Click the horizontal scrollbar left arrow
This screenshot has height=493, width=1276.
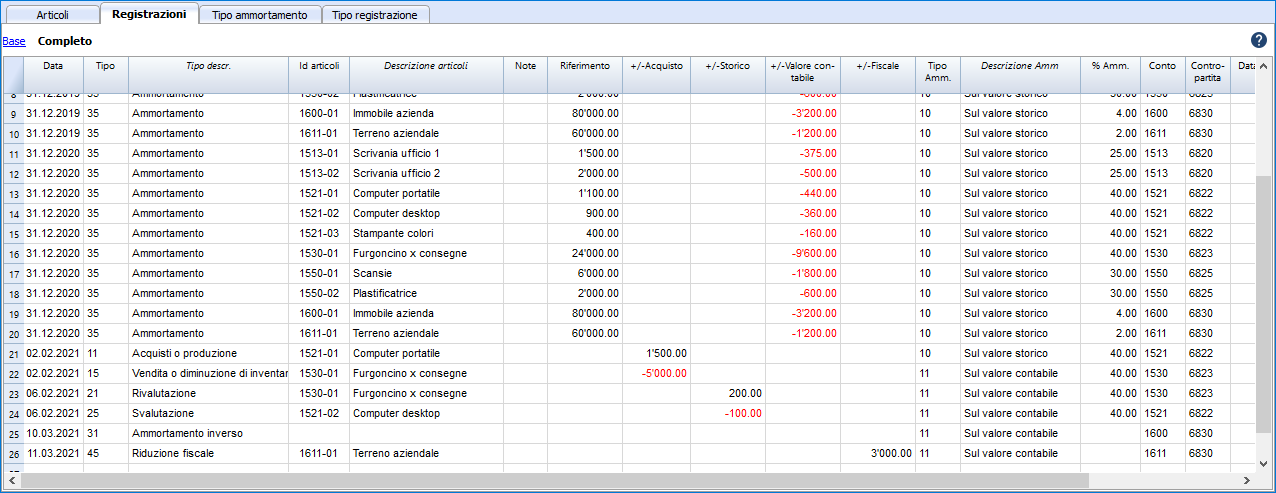point(11,481)
